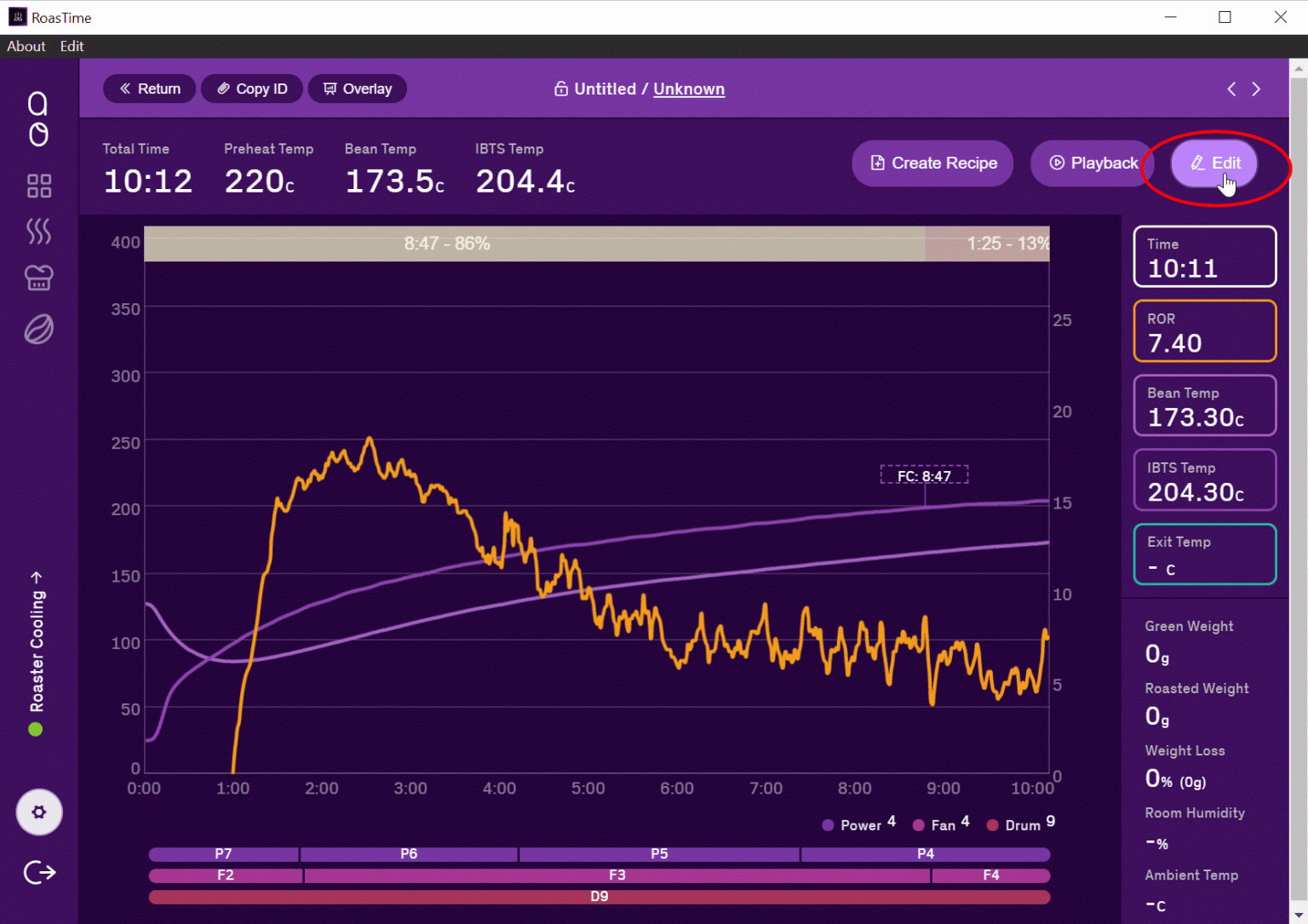Click the Create Recipe button
1308x924 pixels.
932,163
